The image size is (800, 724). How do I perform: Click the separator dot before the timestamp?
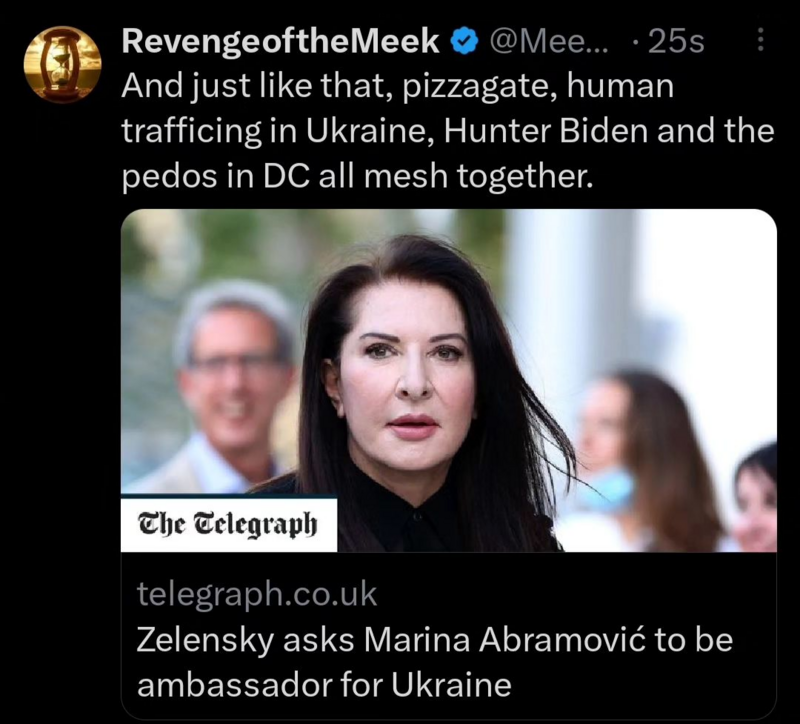tap(637, 41)
